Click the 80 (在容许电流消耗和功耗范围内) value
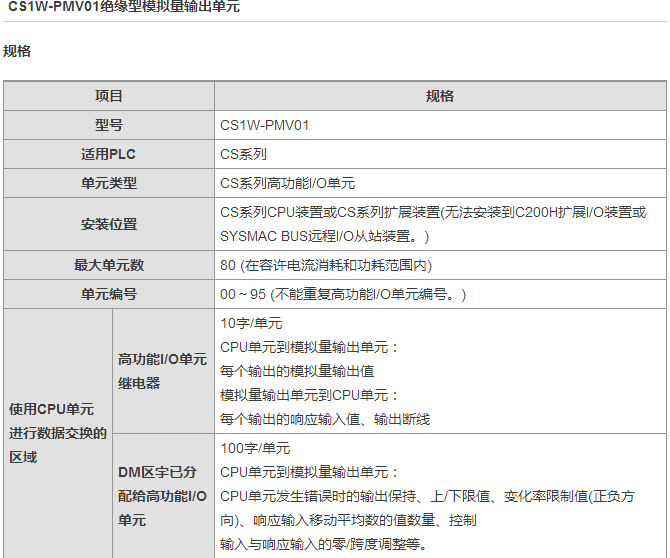Image resolution: width=670 pixels, height=558 pixels. [x=326, y=265]
